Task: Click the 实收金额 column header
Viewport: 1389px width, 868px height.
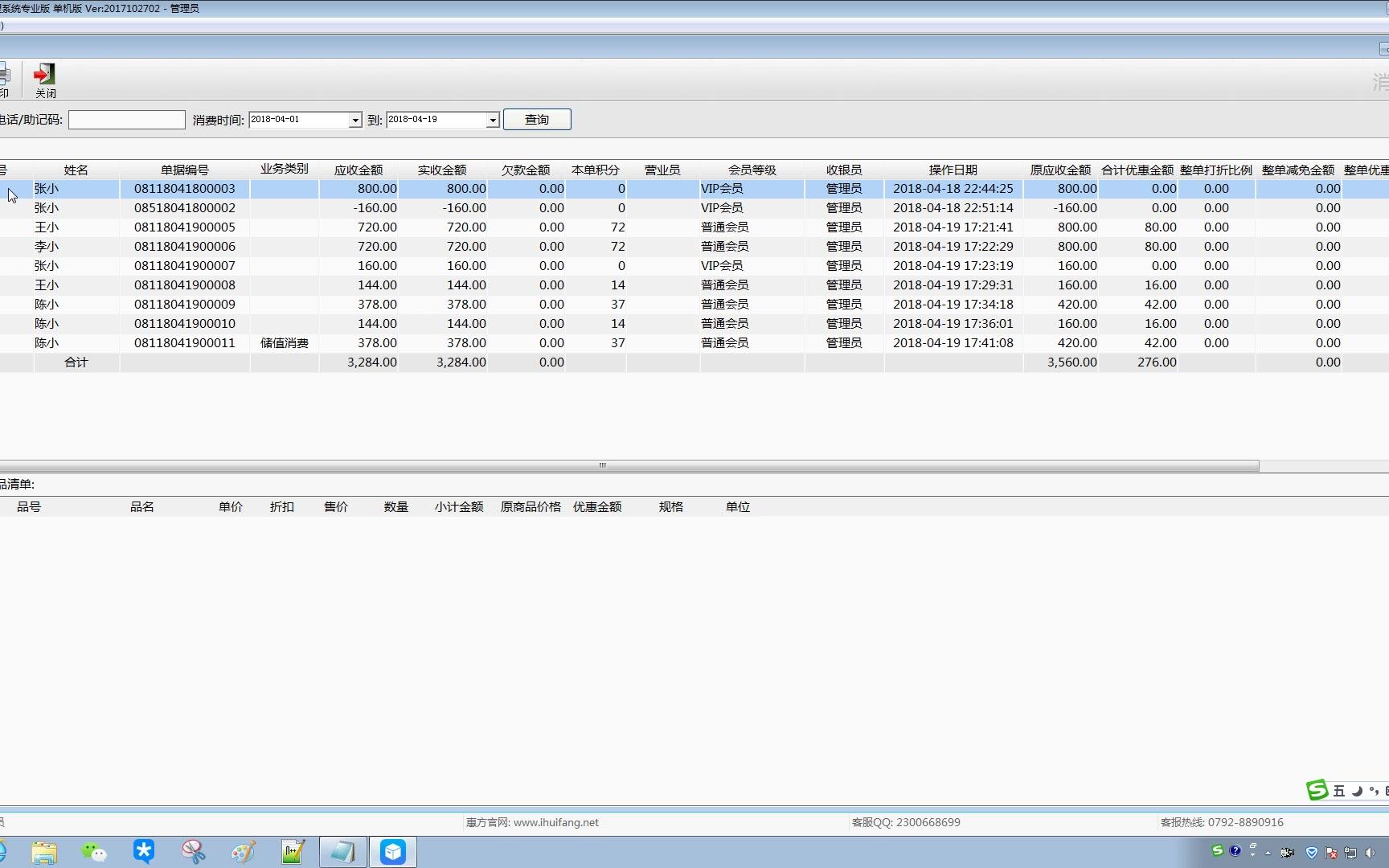Action: pos(442,170)
